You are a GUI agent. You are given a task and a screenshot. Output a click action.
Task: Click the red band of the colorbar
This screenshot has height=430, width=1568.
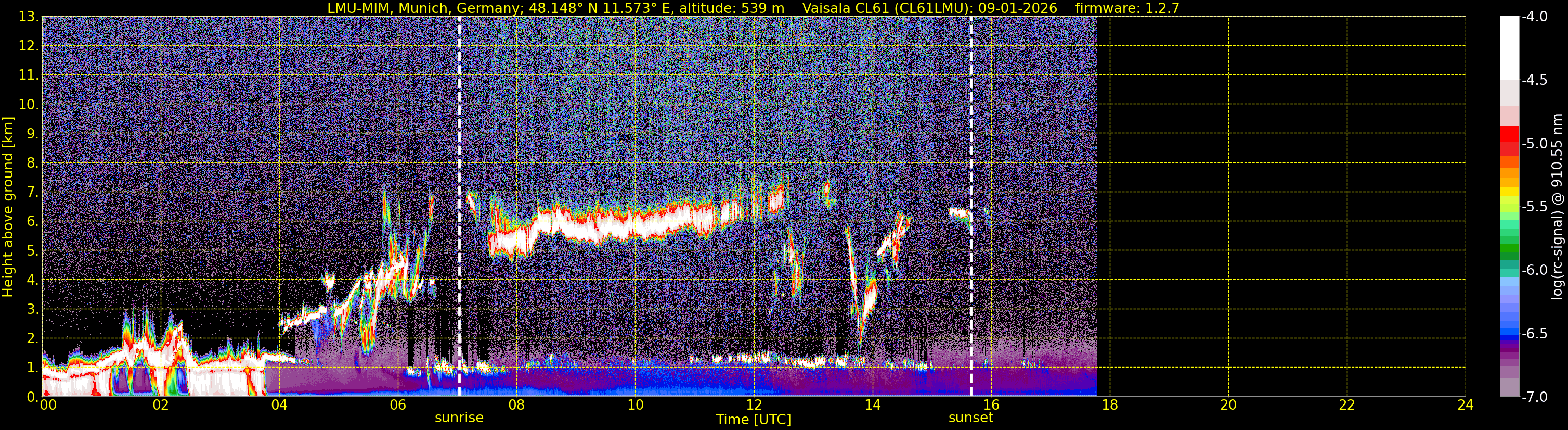click(x=1509, y=140)
